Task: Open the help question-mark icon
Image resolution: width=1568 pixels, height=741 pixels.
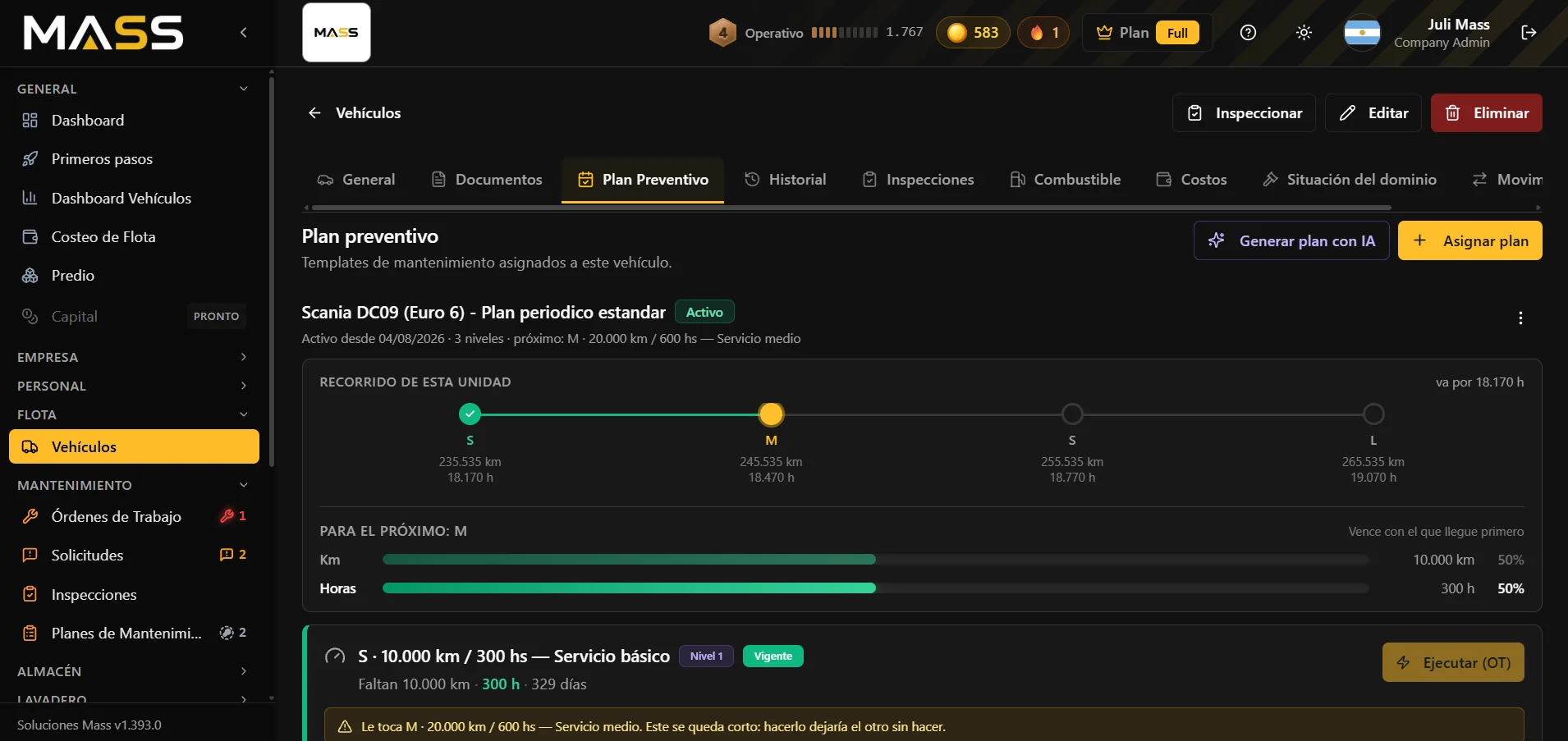Action: 1248,33
